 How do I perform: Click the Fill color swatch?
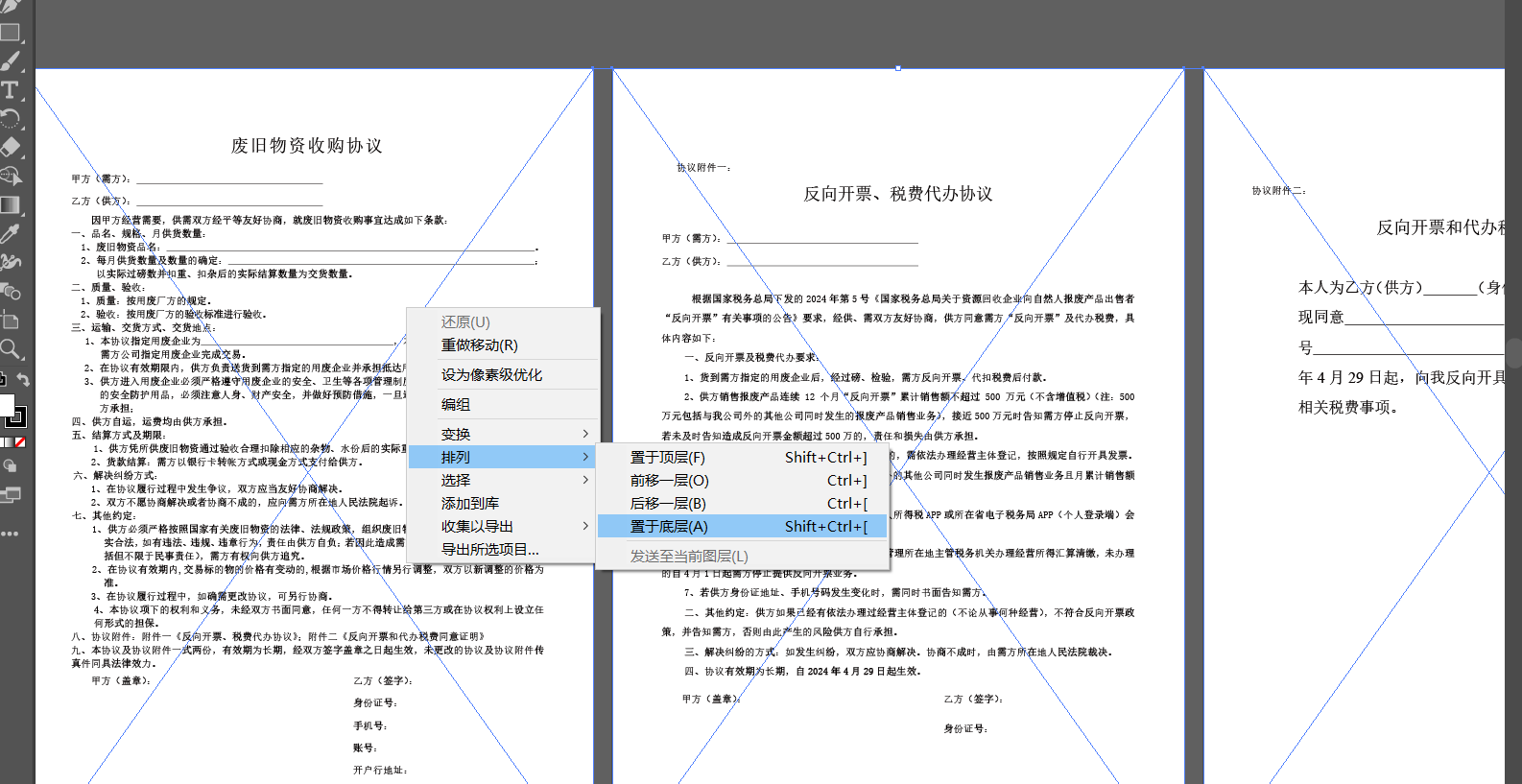(x=6, y=404)
